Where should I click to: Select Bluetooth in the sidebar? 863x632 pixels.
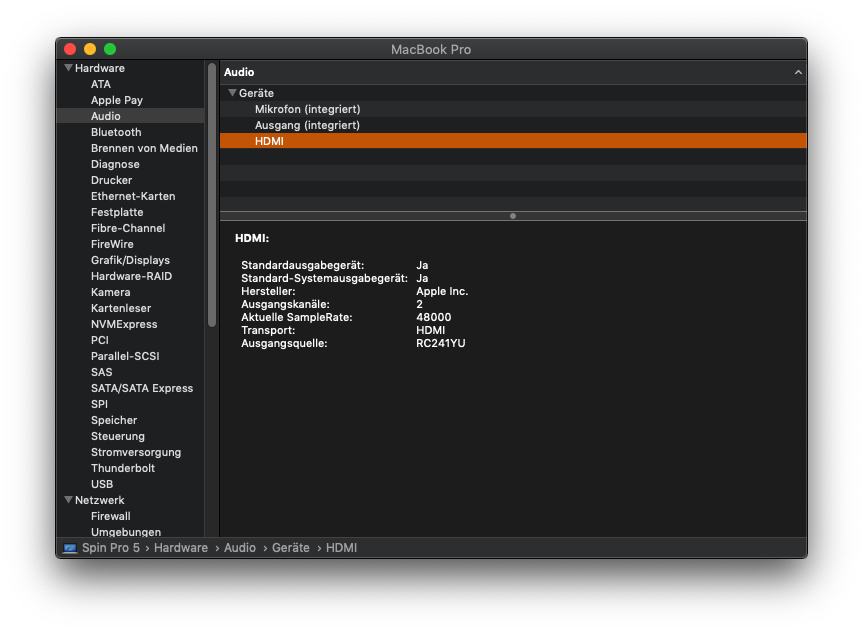(x=116, y=132)
